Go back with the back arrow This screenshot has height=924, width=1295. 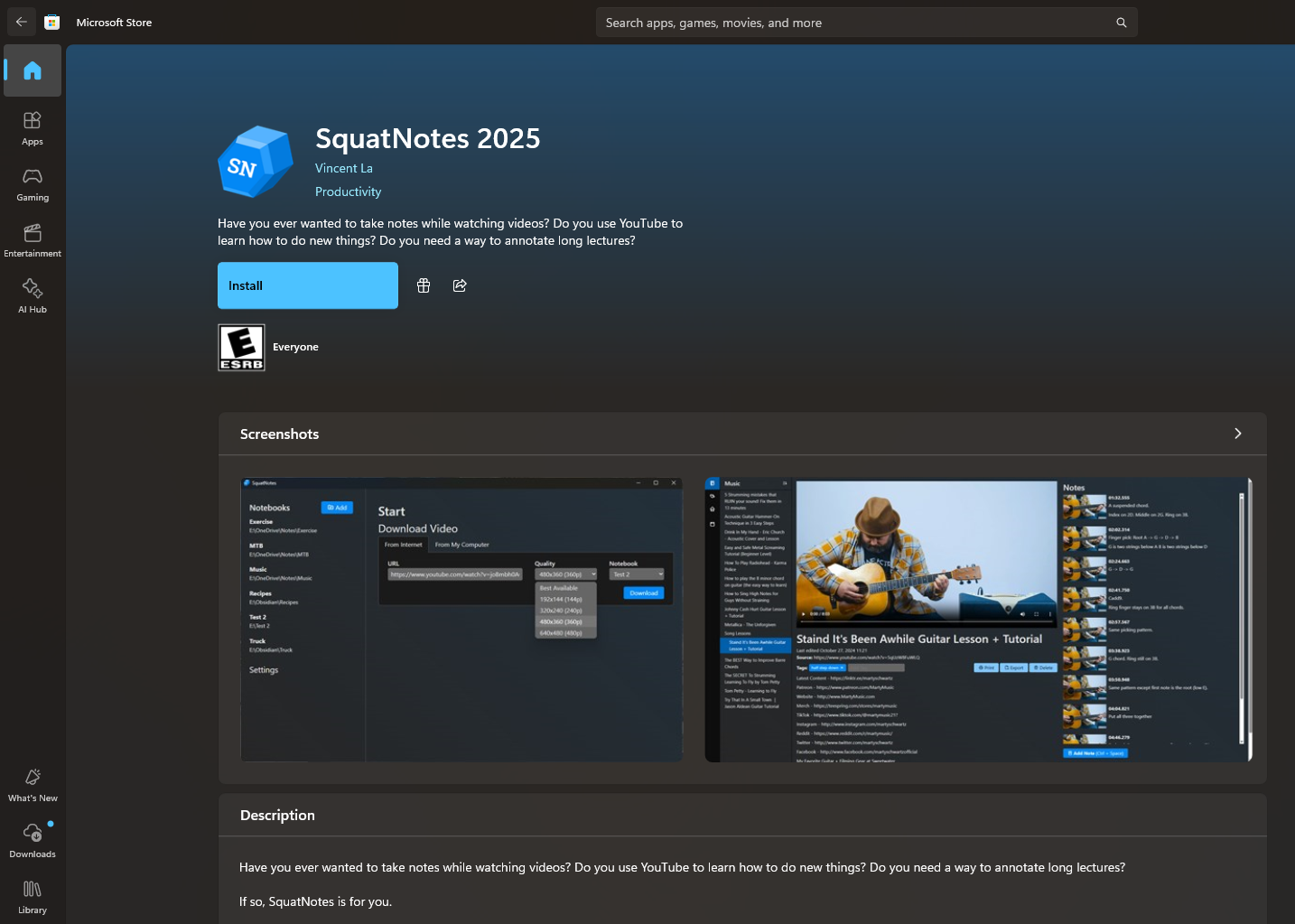(22, 22)
